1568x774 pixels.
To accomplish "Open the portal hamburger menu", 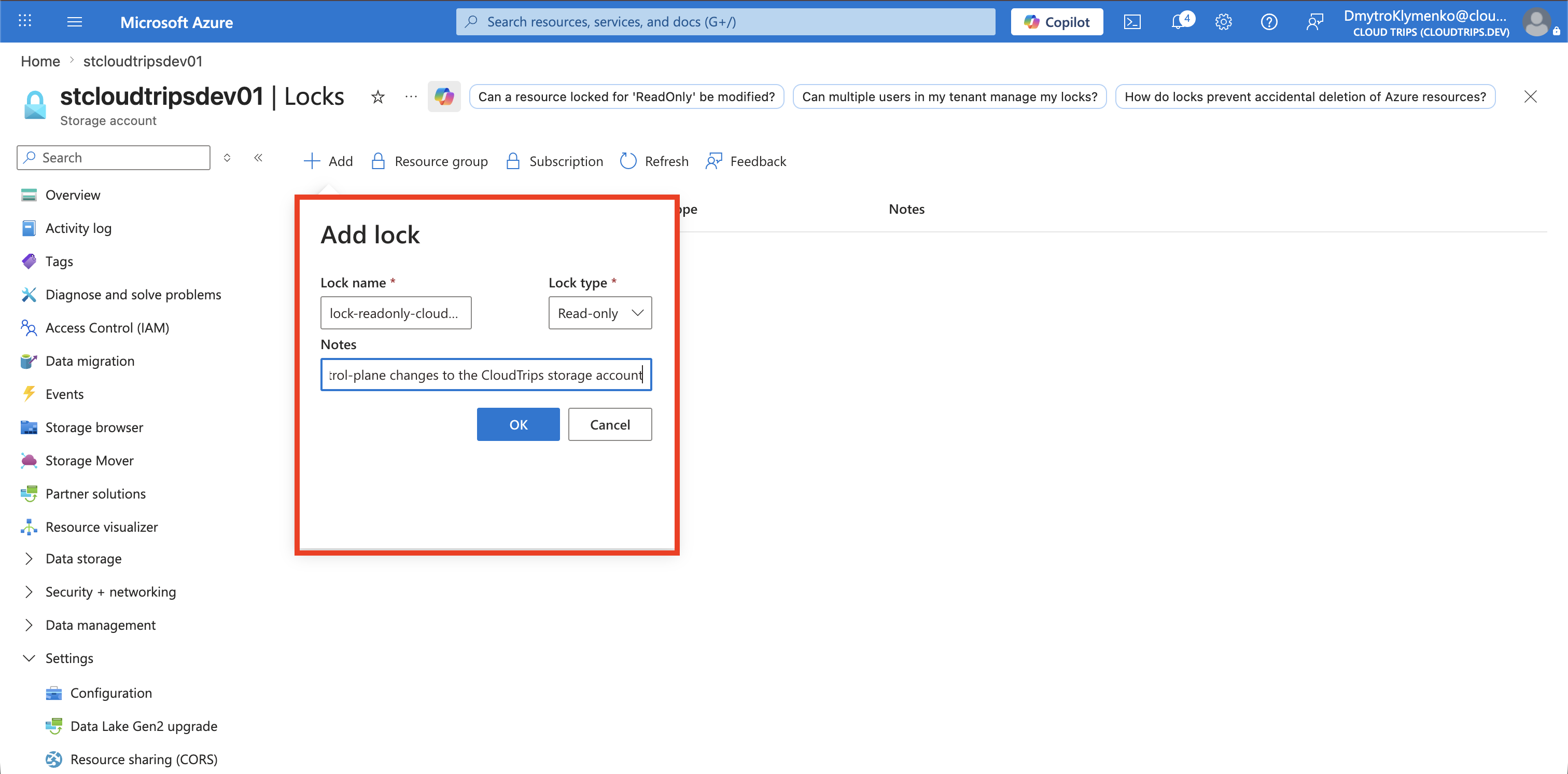I will (x=74, y=22).
